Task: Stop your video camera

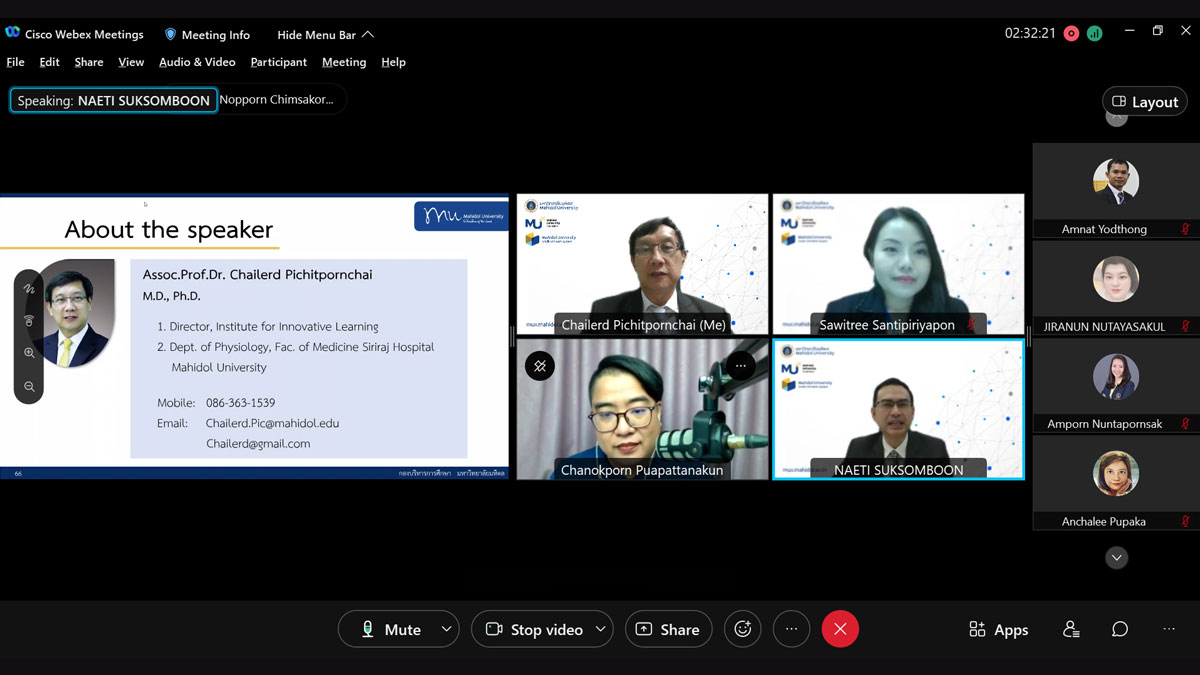Action: coord(535,629)
